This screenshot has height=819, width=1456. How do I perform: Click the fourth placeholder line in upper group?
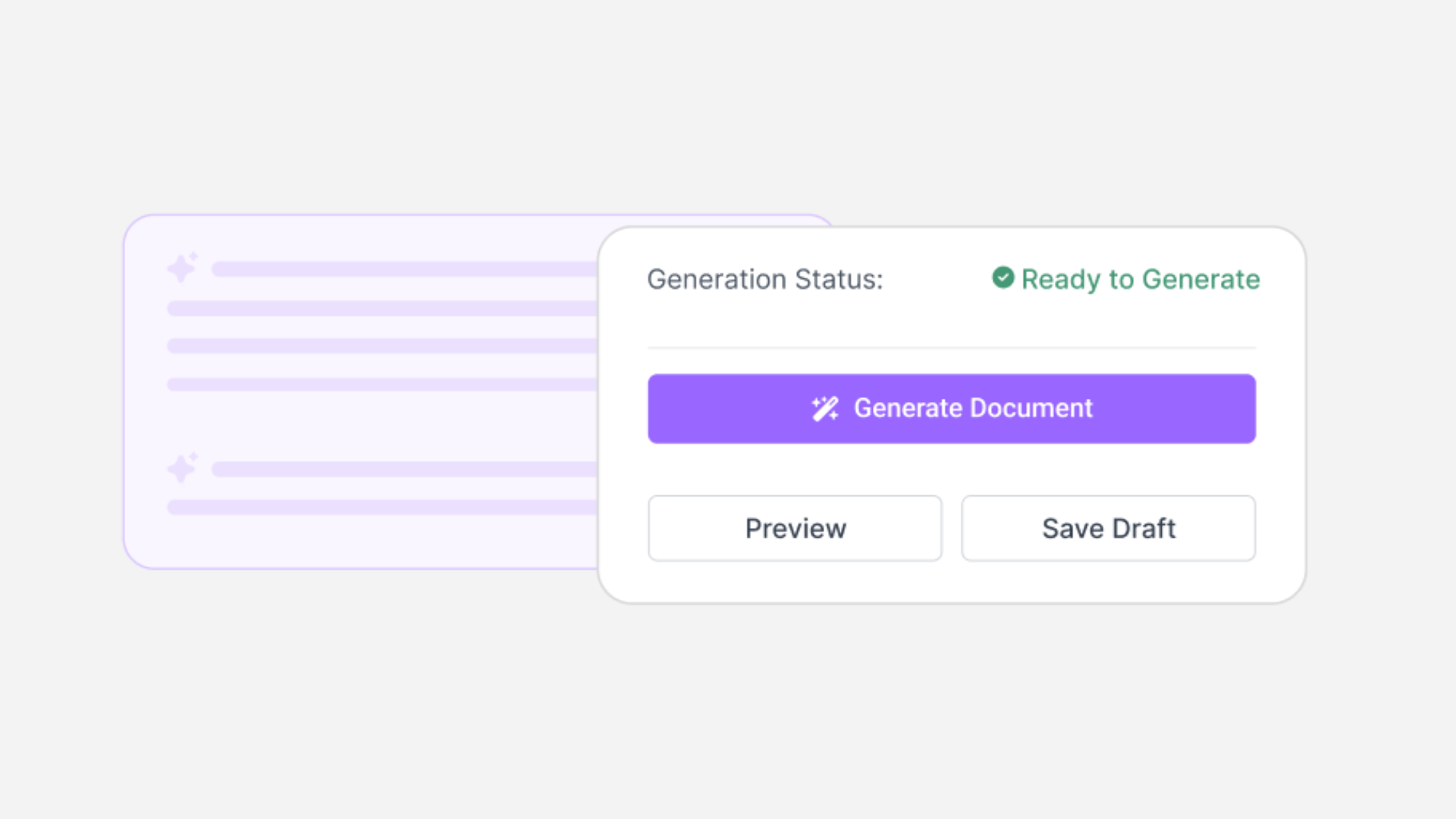click(379, 384)
